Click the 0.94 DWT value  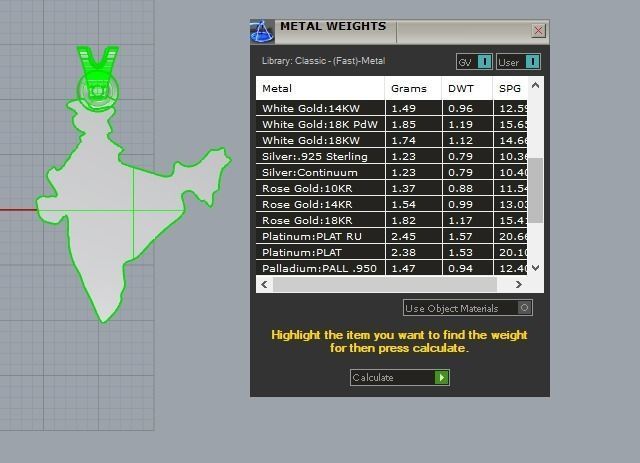[x=460, y=269]
